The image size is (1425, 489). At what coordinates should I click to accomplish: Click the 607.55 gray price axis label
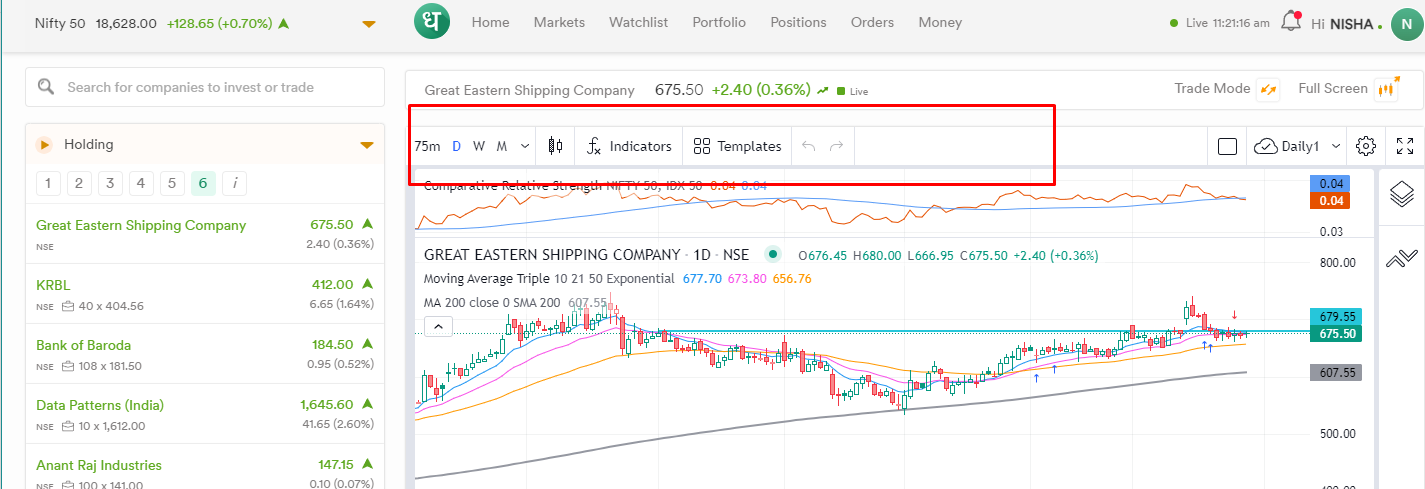(1336, 372)
